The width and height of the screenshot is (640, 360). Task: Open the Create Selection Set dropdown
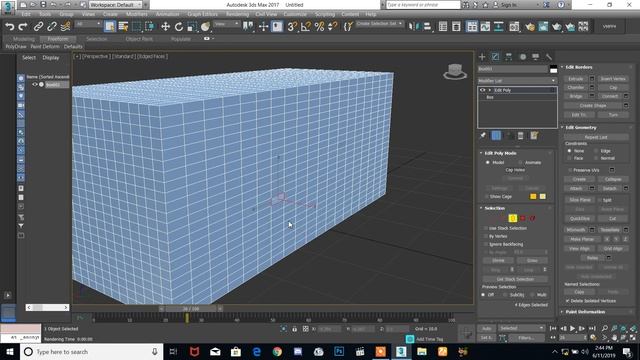point(379,24)
